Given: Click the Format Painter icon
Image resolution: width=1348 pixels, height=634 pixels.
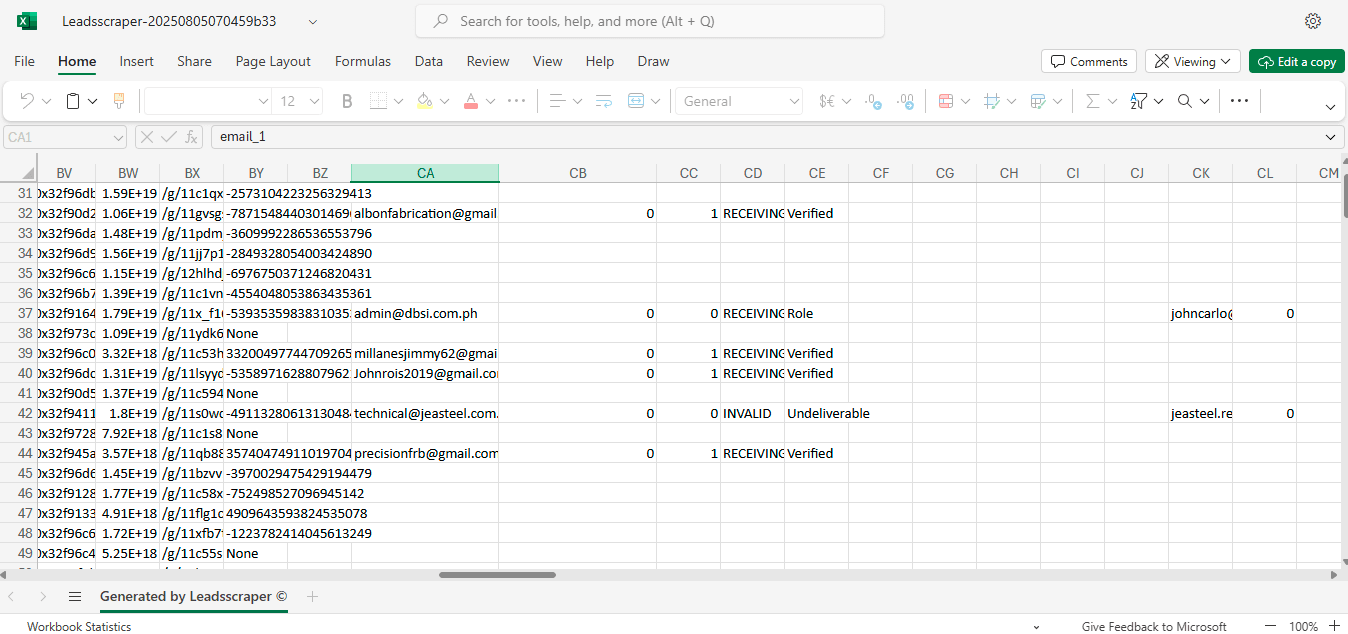Looking at the screenshot, I should [119, 101].
